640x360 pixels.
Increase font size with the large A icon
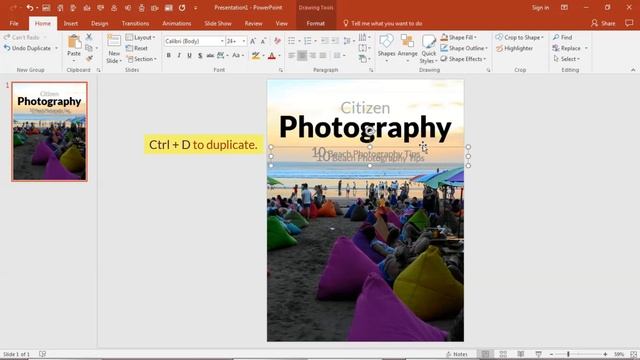click(x=253, y=41)
